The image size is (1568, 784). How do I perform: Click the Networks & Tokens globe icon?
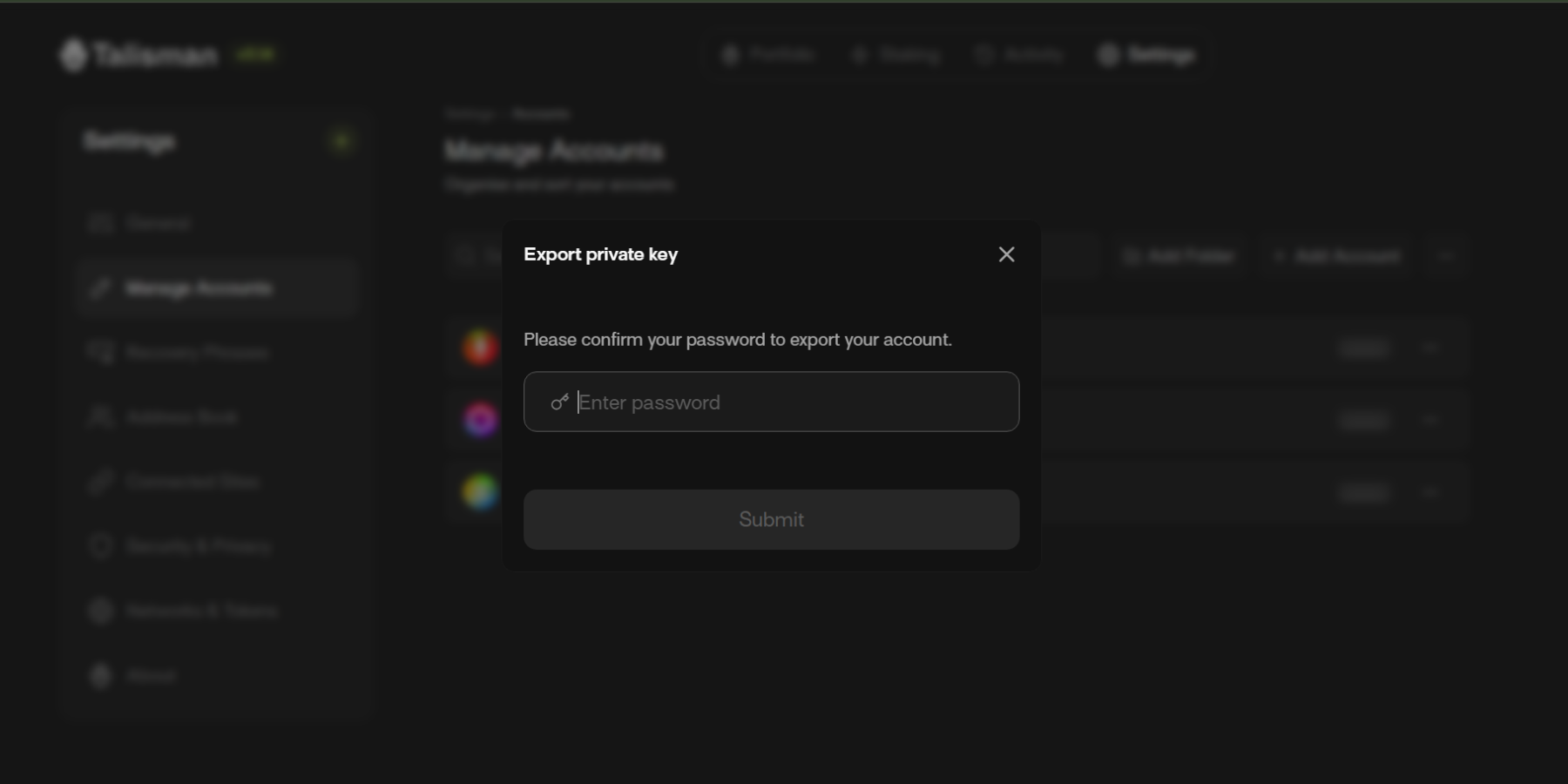pos(100,611)
